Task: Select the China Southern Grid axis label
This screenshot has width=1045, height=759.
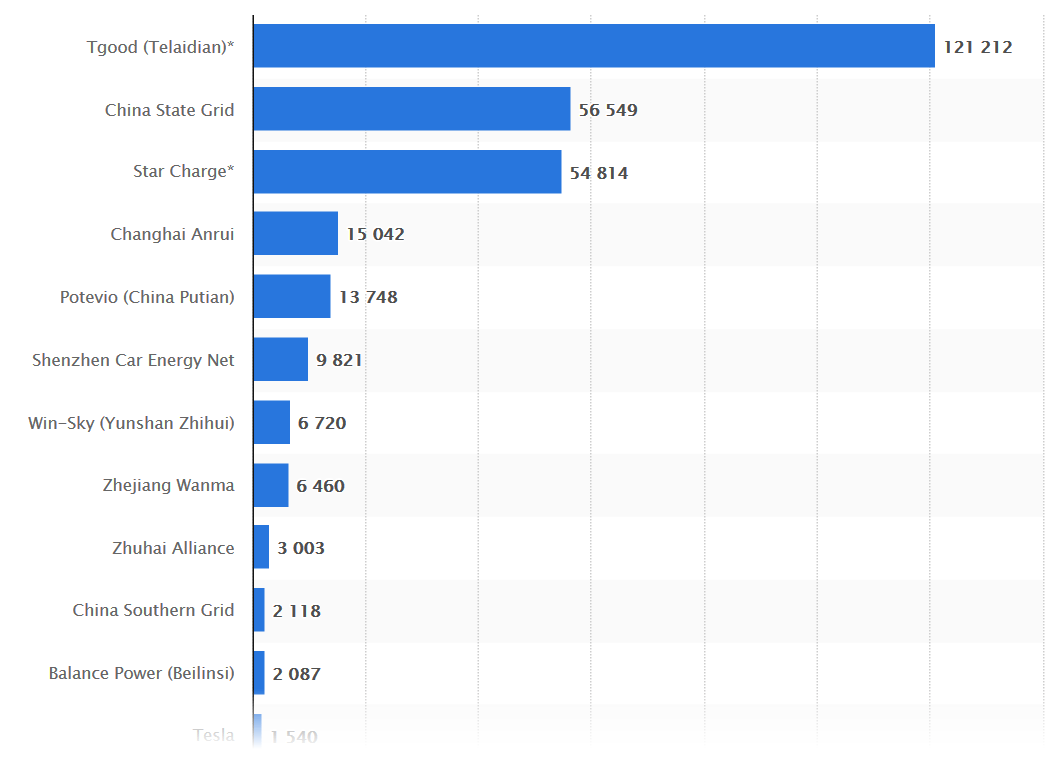Action: (x=153, y=610)
